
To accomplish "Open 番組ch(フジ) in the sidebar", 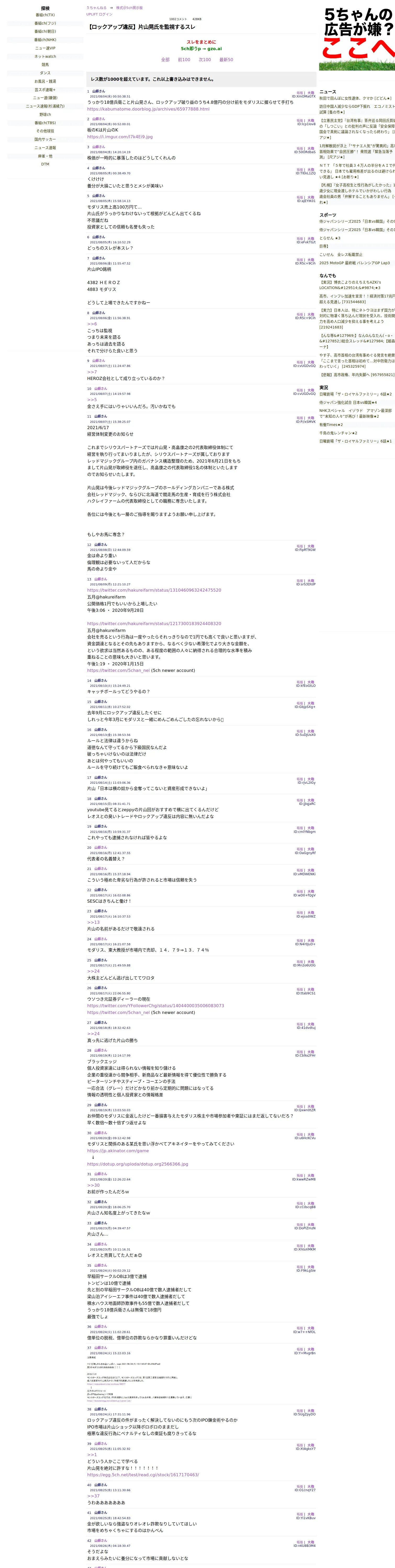I will pos(45,23).
